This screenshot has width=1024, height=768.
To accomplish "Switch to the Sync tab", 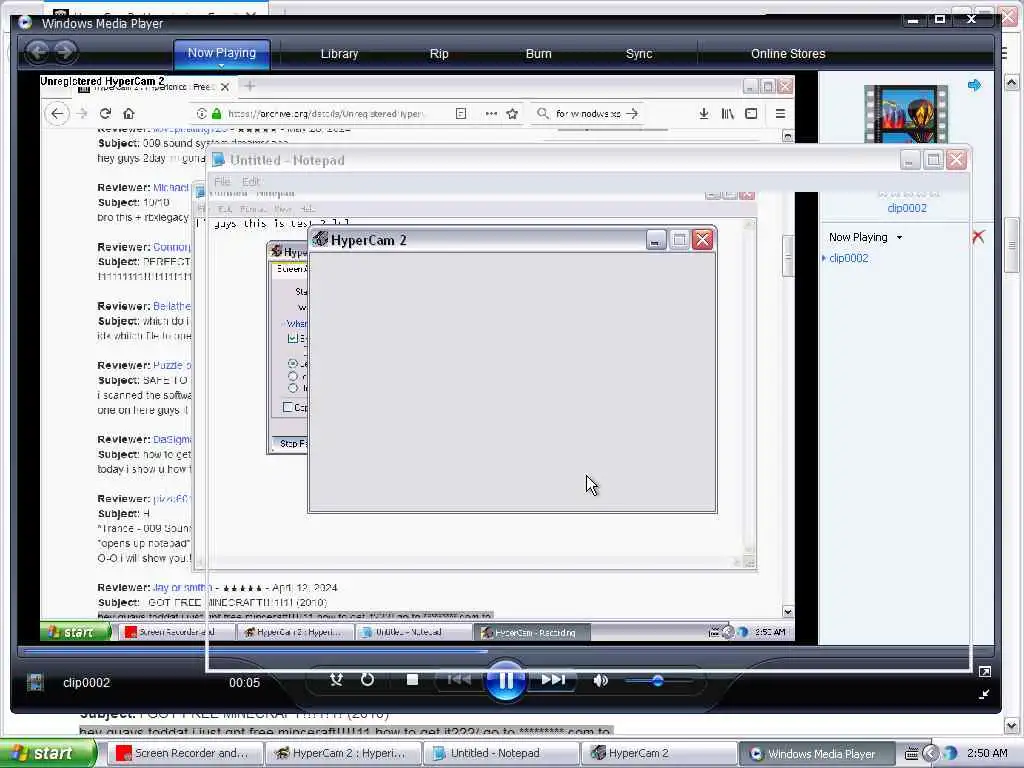I will (639, 54).
